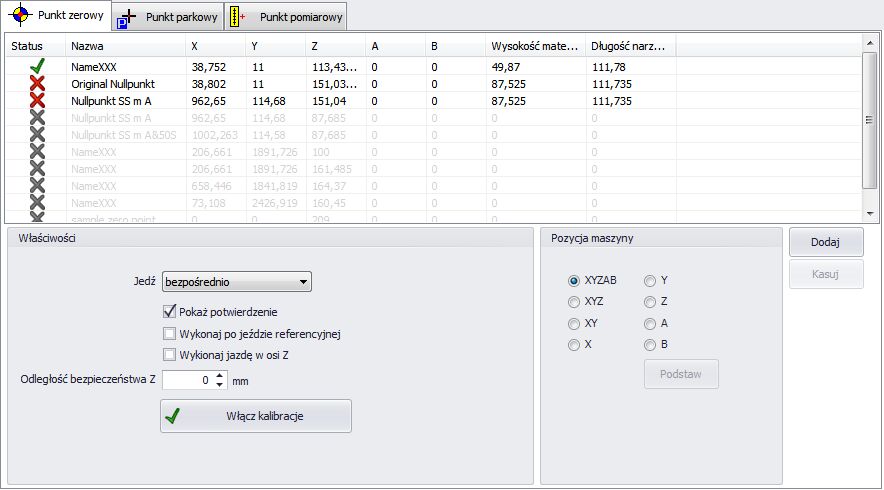Click the Punkt parkowy tab icon
The image size is (884, 490).
pyautogui.click(x=127, y=17)
